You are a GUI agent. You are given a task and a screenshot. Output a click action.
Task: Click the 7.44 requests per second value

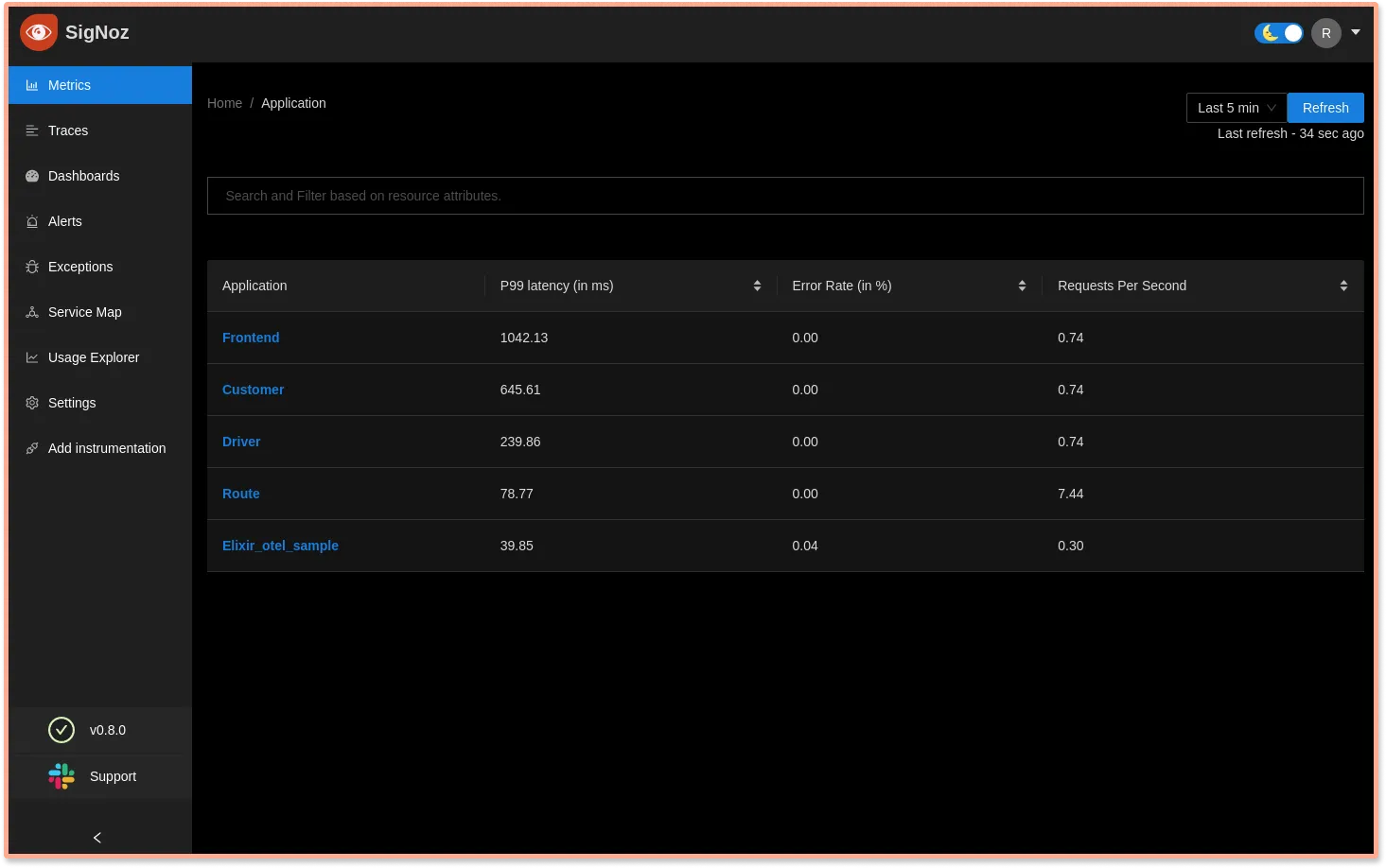(1071, 494)
